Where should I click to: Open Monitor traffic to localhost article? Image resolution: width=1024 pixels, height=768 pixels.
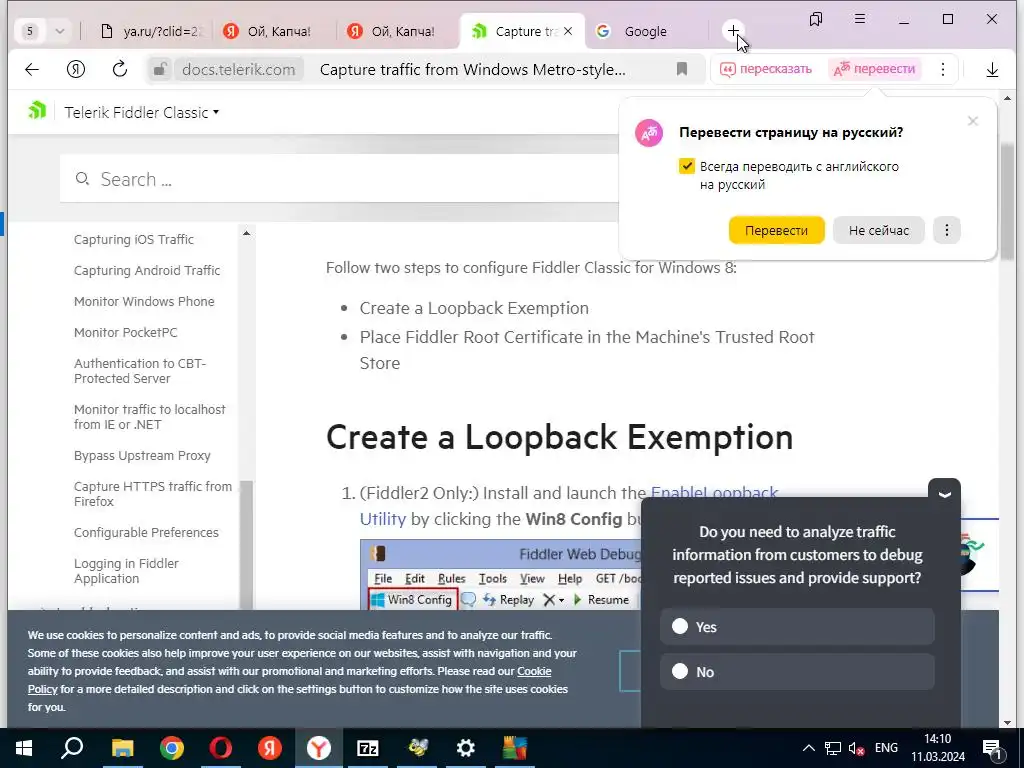pyautogui.click(x=150, y=417)
